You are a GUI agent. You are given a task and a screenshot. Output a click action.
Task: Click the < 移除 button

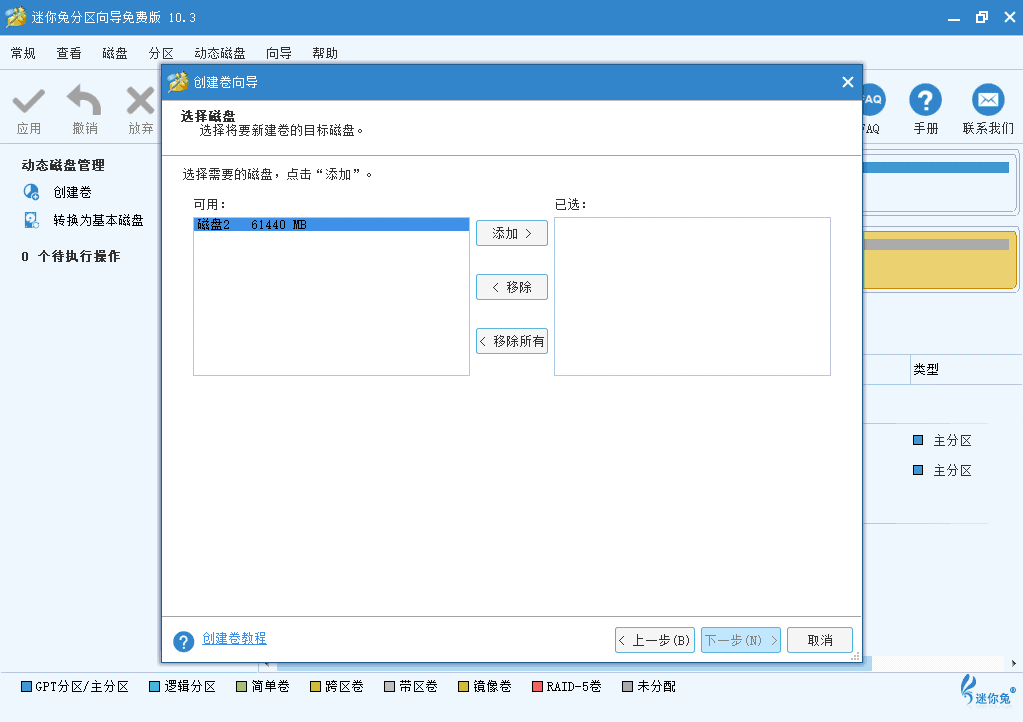tap(512, 287)
